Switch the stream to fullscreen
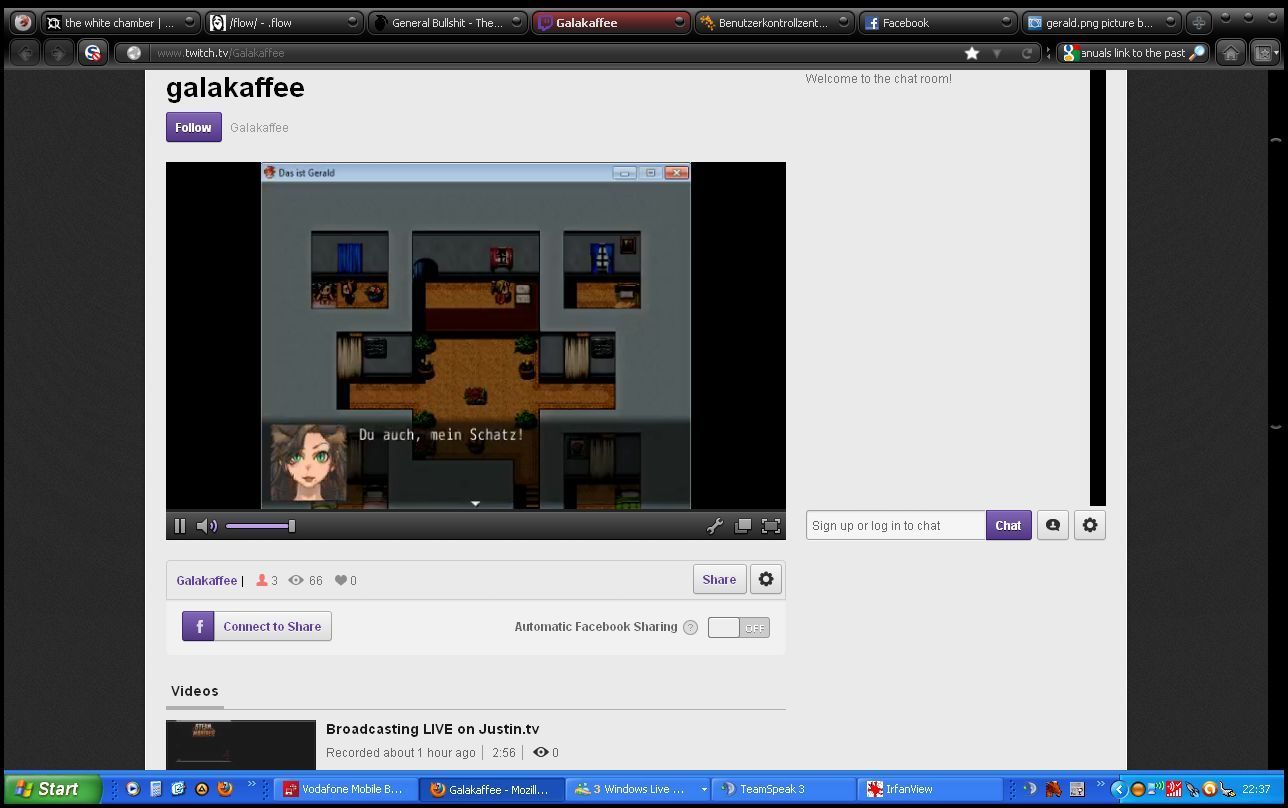 click(771, 526)
